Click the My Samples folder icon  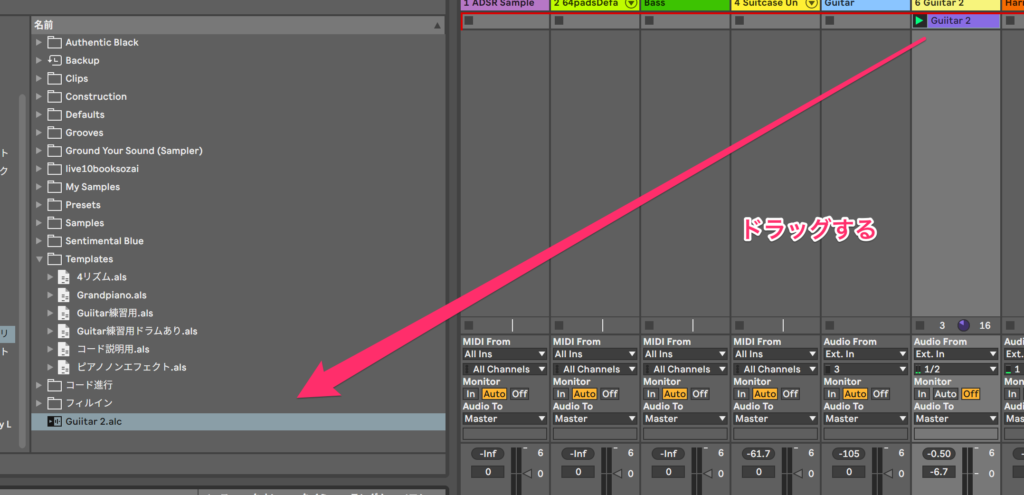click(x=54, y=187)
